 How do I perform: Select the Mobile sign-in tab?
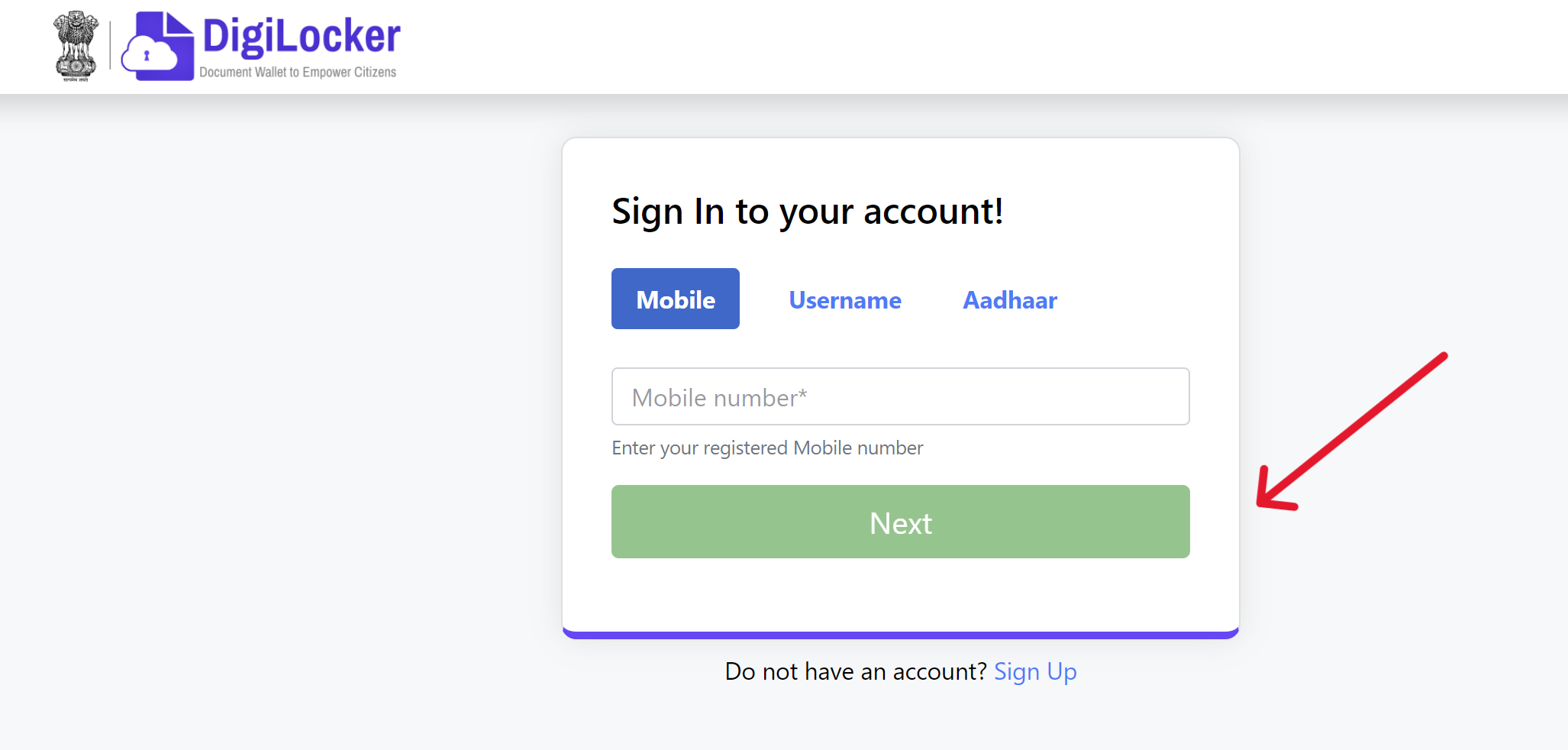click(676, 299)
